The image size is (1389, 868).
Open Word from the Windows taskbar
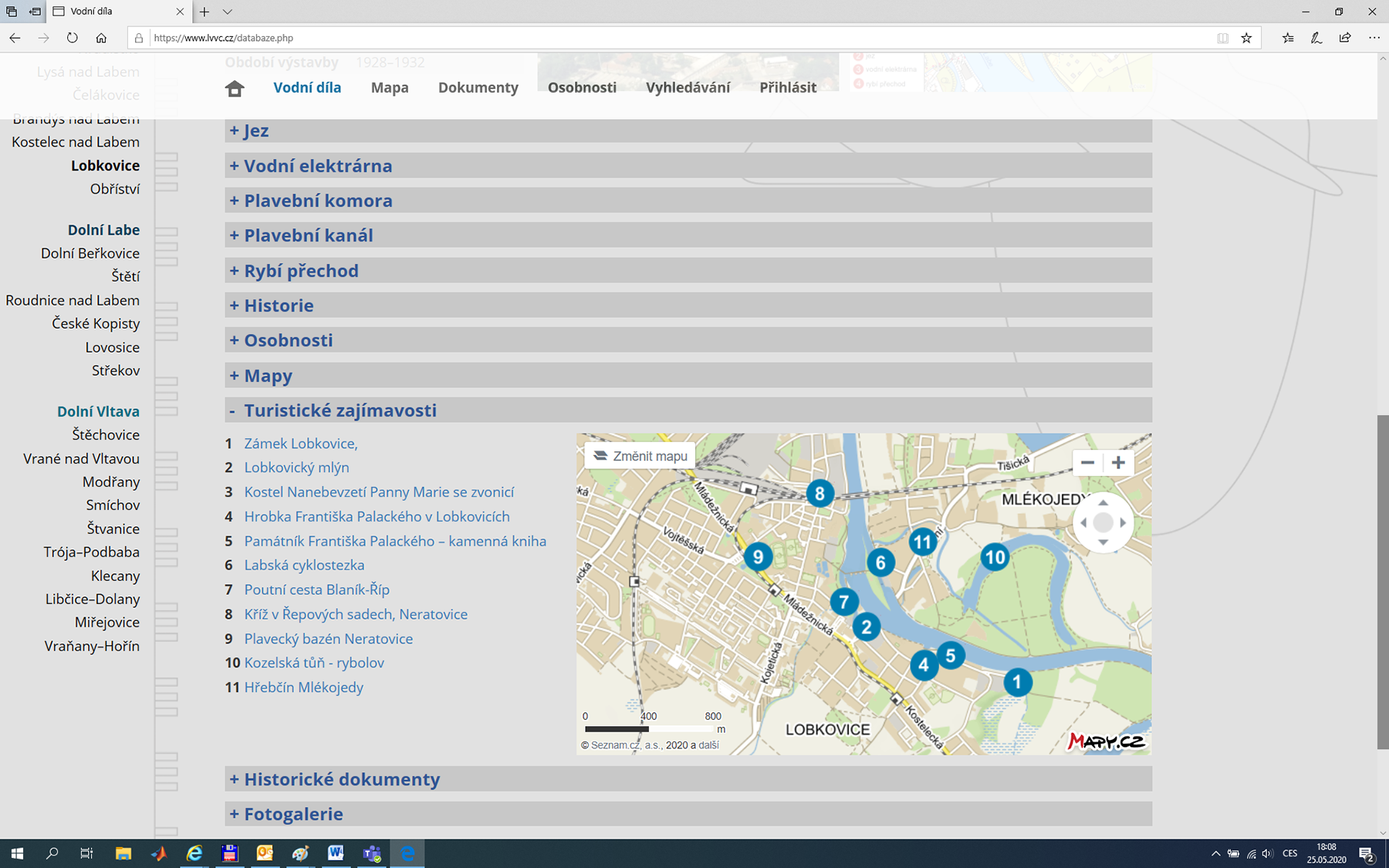[x=336, y=853]
